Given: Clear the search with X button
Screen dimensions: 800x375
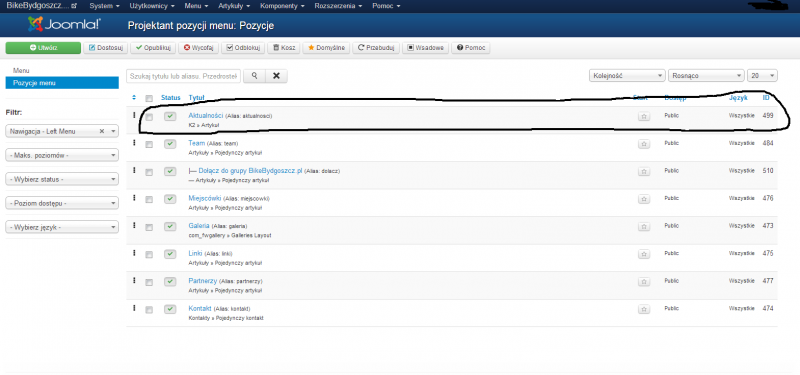Looking at the screenshot, I should pyautogui.click(x=277, y=76).
